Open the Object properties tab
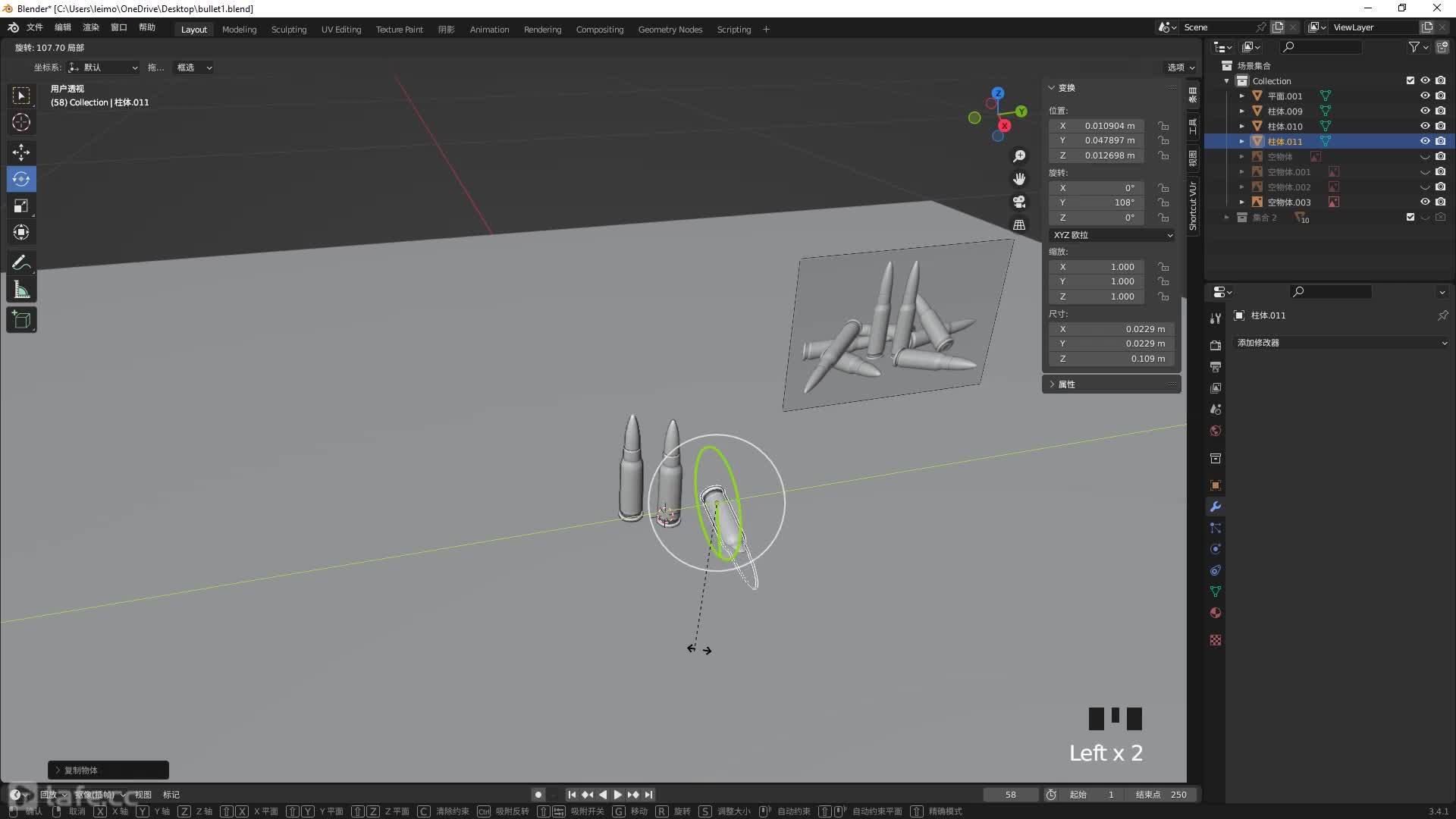This screenshot has height=819, width=1456. click(1216, 485)
